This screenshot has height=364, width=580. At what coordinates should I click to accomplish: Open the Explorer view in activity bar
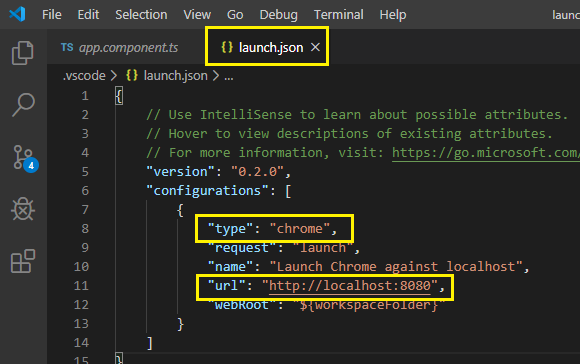tap(23, 53)
